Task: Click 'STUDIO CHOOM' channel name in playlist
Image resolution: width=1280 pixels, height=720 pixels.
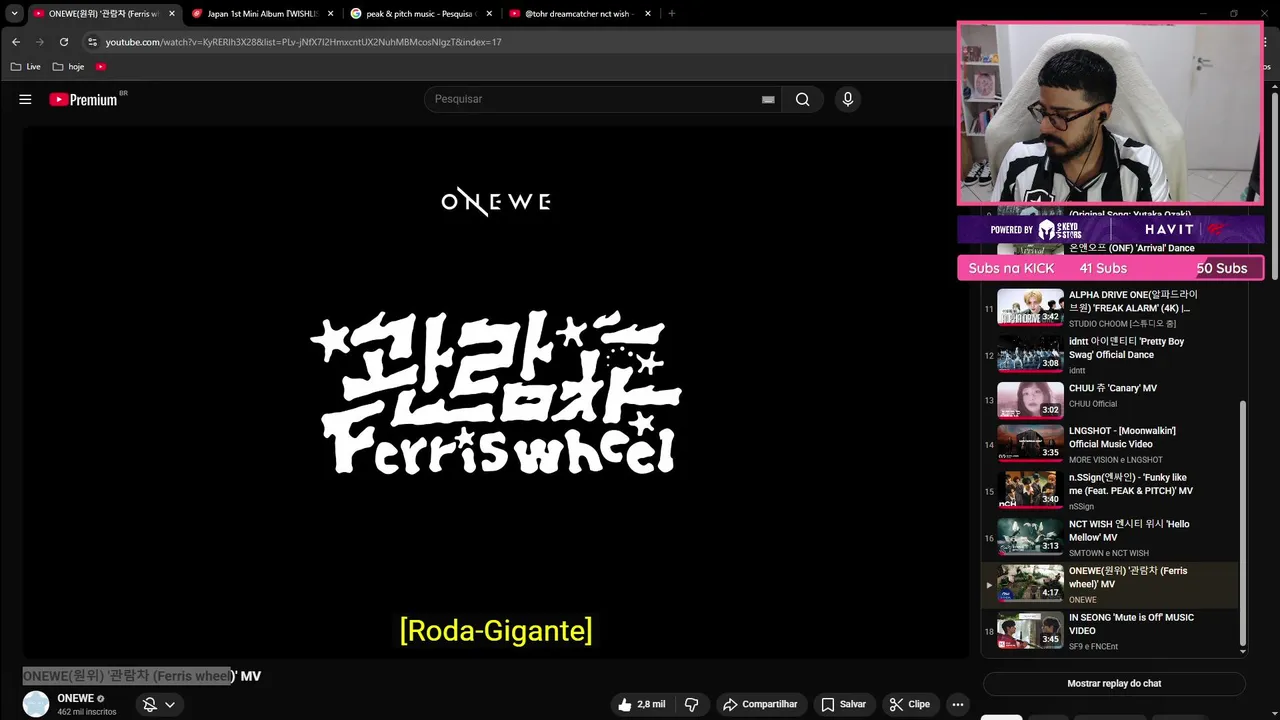Action: [1122, 324]
